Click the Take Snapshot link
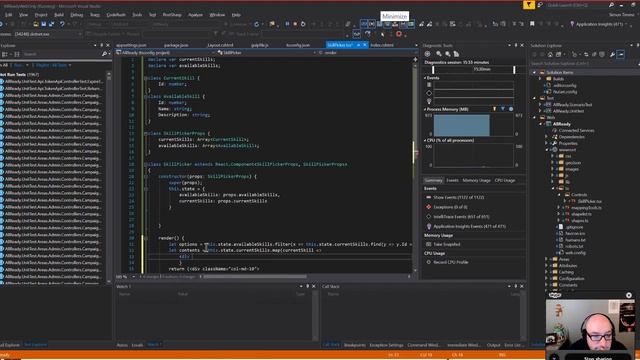The width and height of the screenshot is (640, 360). pyautogui.click(x=447, y=244)
